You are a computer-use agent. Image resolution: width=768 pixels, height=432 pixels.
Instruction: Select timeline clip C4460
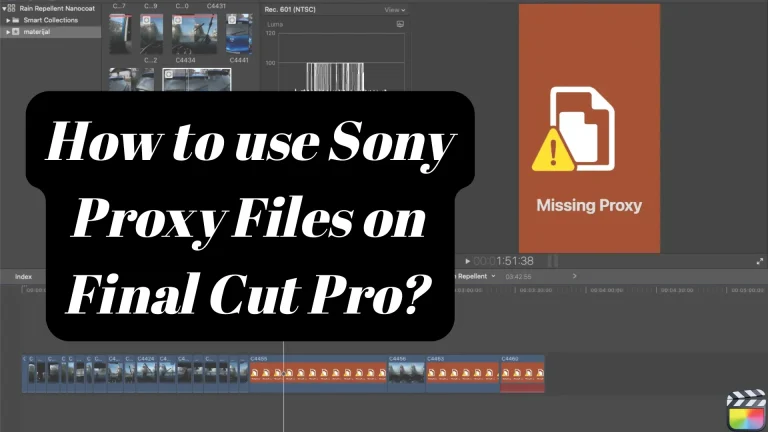522,373
